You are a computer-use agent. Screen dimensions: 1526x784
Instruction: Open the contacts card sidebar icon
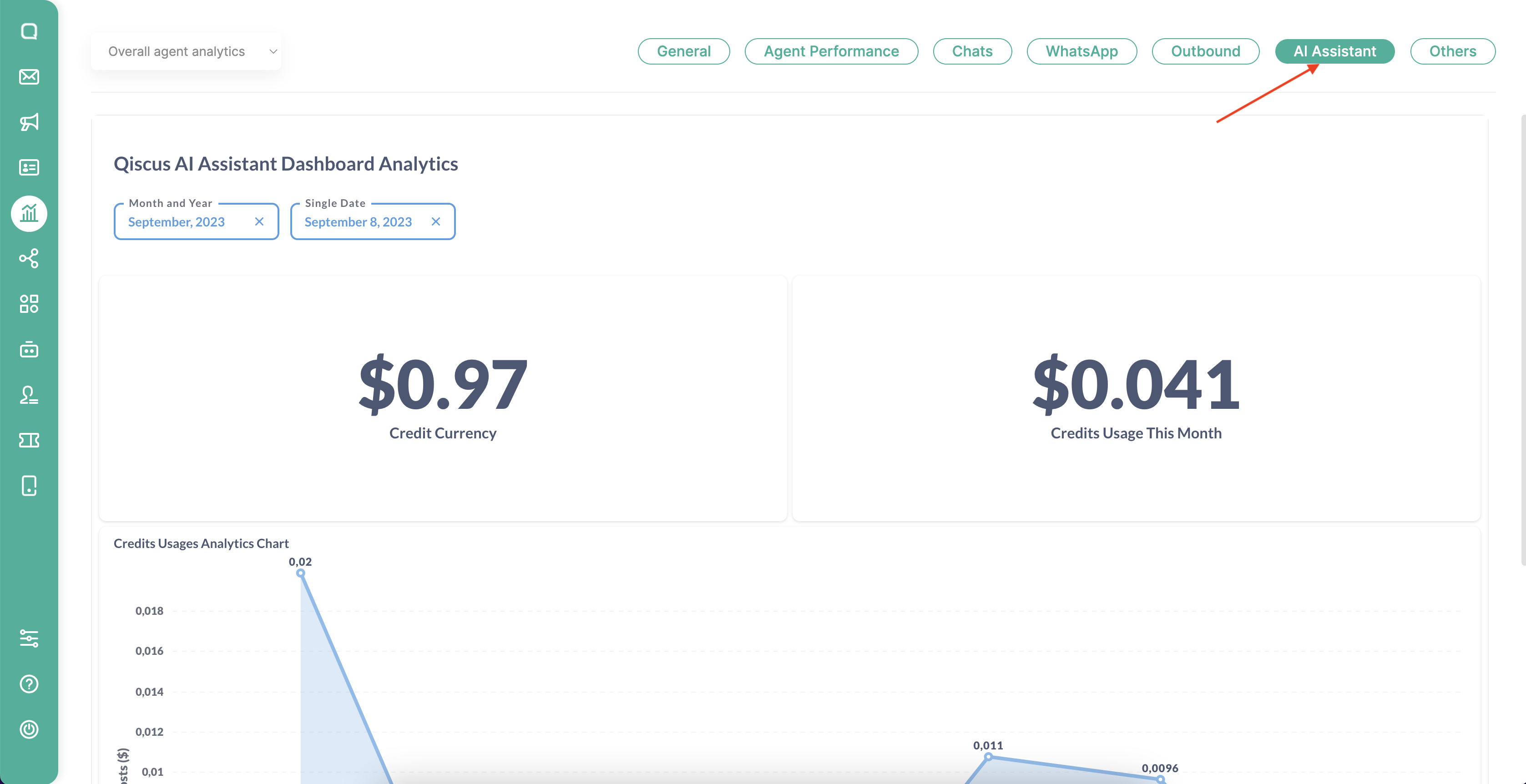(29, 167)
